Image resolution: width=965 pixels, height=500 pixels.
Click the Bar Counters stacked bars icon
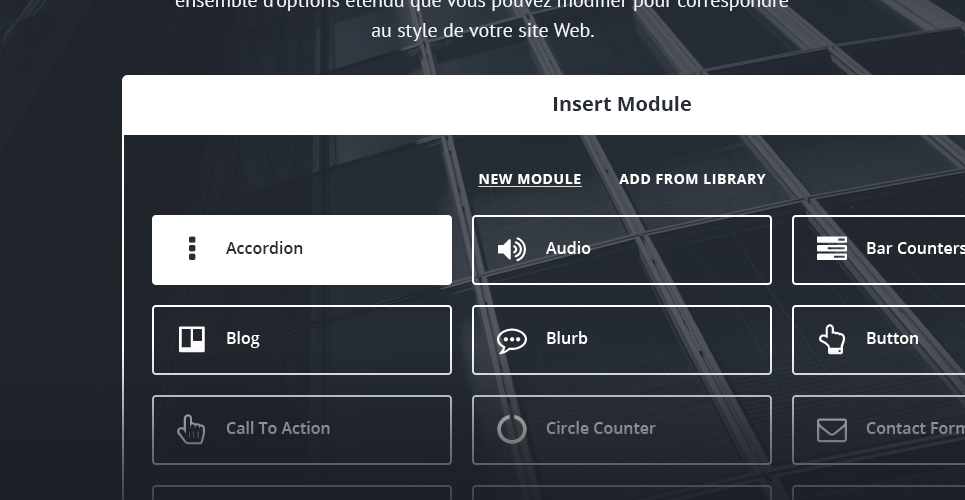point(832,248)
